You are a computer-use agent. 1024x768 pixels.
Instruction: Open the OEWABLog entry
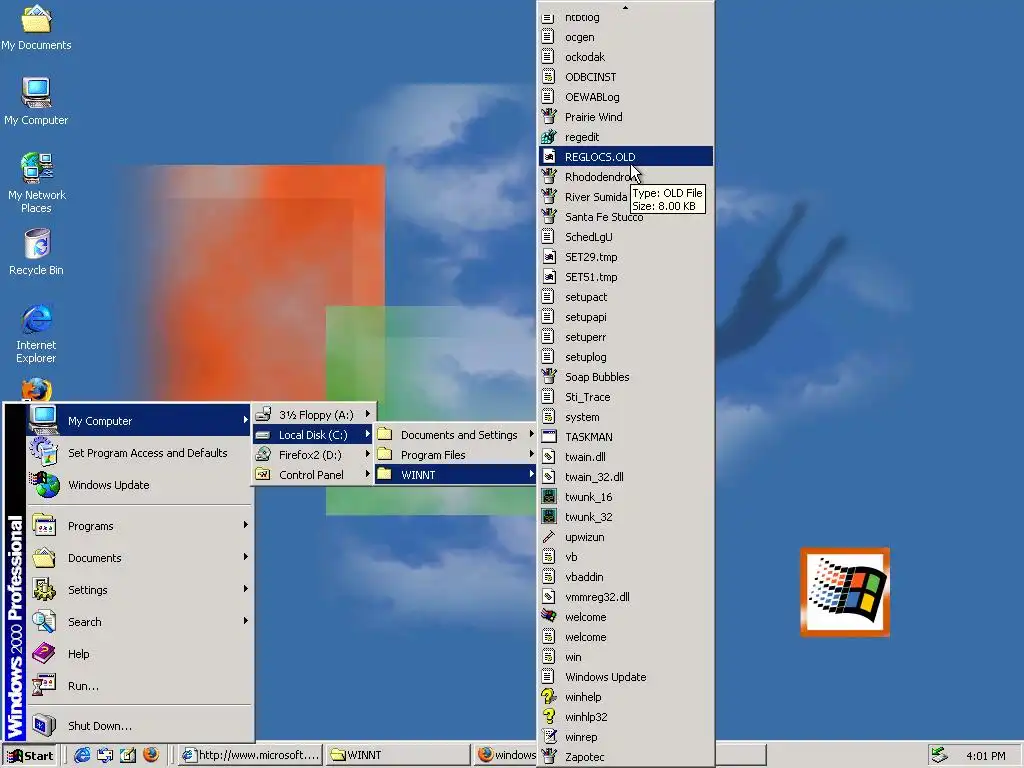point(626,97)
